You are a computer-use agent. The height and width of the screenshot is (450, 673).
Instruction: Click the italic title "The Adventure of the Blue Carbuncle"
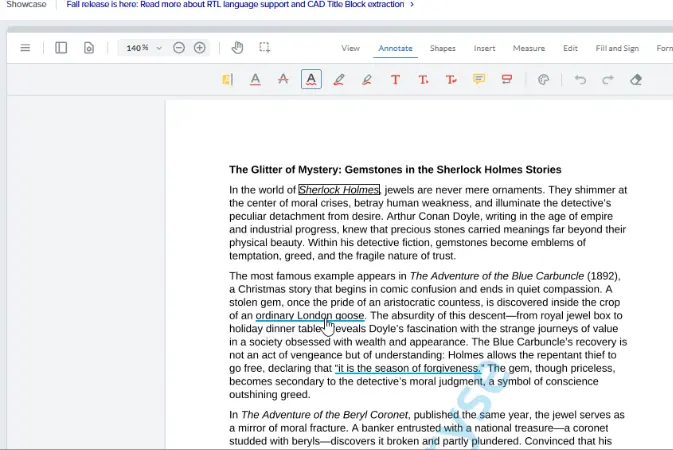497,276
